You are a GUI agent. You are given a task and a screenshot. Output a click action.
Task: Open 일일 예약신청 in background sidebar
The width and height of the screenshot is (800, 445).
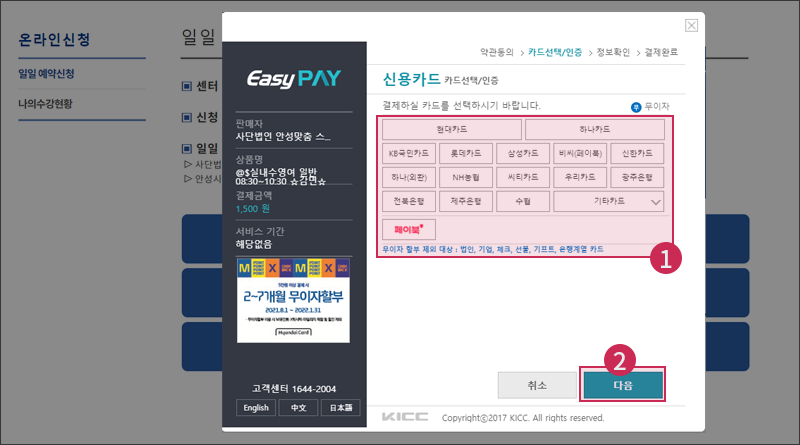point(46,73)
